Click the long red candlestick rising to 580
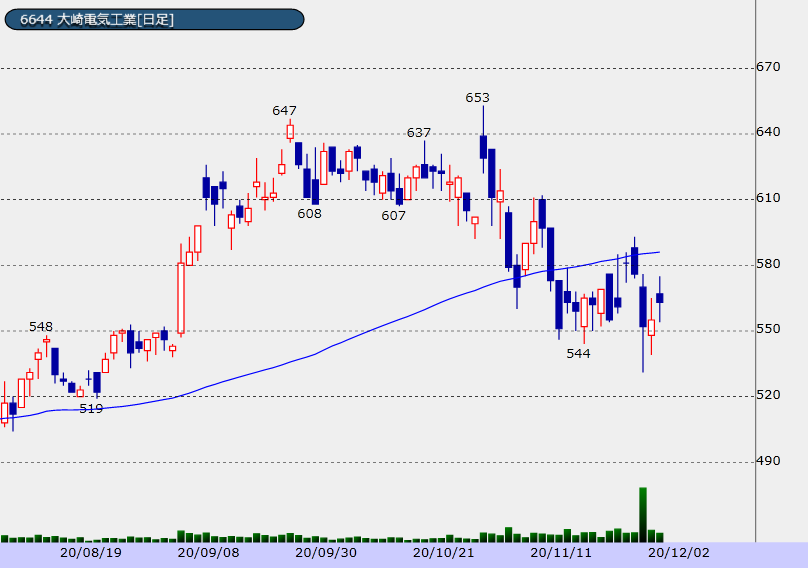 [181, 298]
